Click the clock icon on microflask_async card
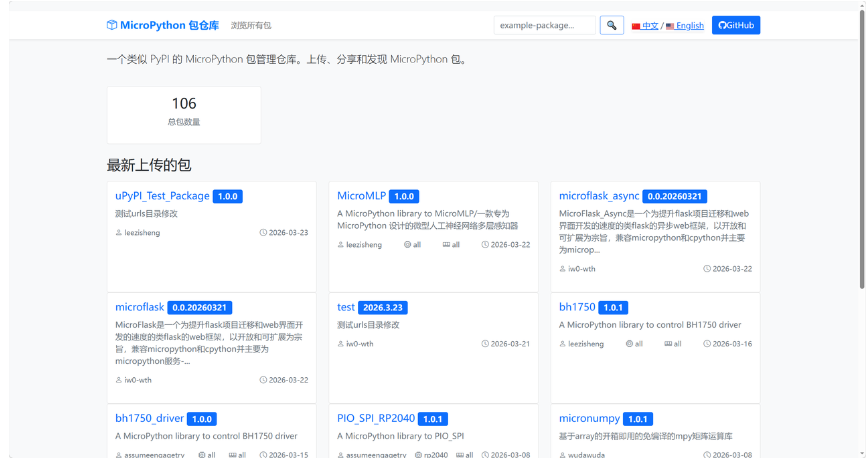This screenshot has width=867, height=474. (707, 269)
